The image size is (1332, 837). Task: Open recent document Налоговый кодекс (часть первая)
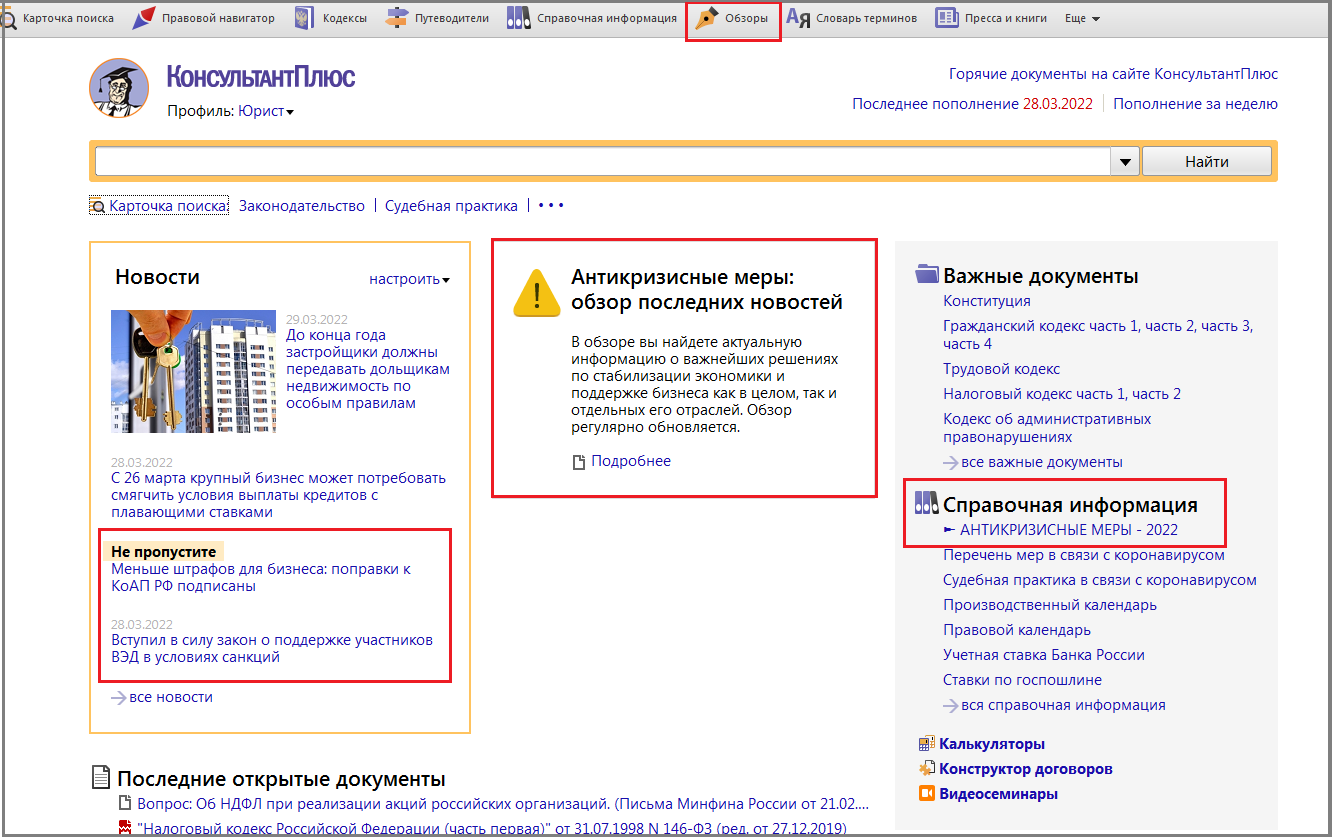point(491,828)
